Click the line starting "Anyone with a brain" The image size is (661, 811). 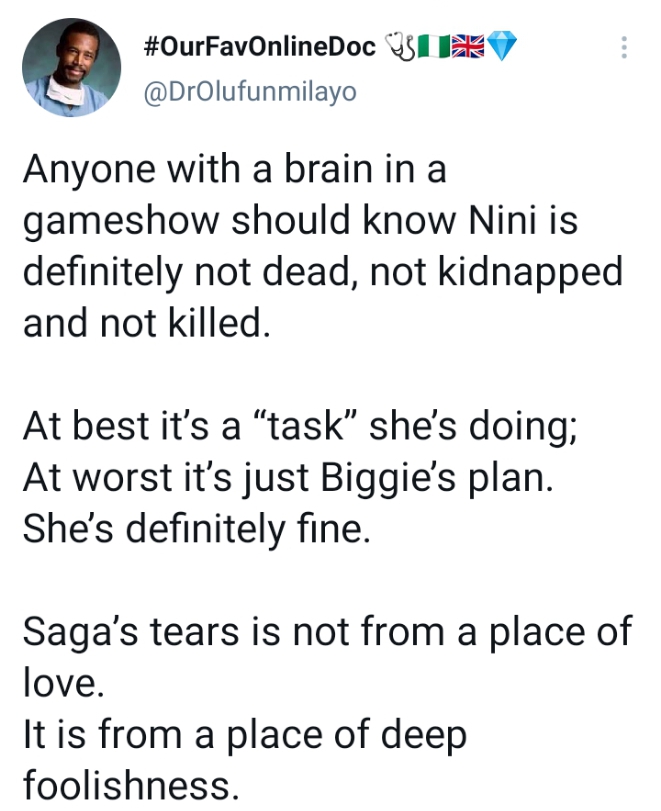[x=234, y=170]
